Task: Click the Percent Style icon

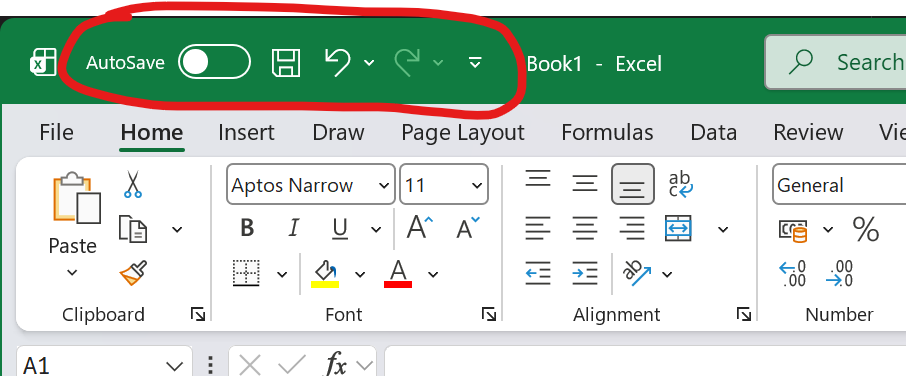Action: (866, 229)
